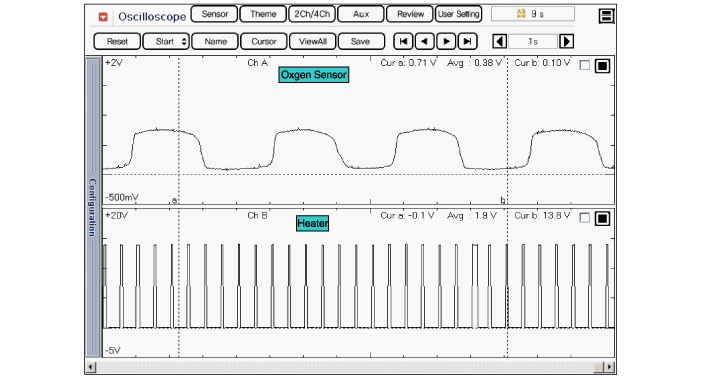Viewport: 701px width, 378px height.
Task: Expand the Configuration side panel
Action: click(93, 206)
